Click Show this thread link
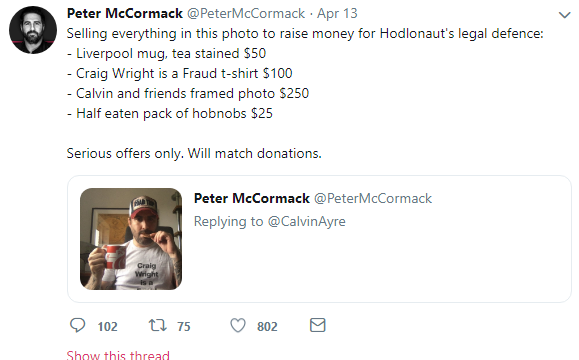 click(118, 355)
